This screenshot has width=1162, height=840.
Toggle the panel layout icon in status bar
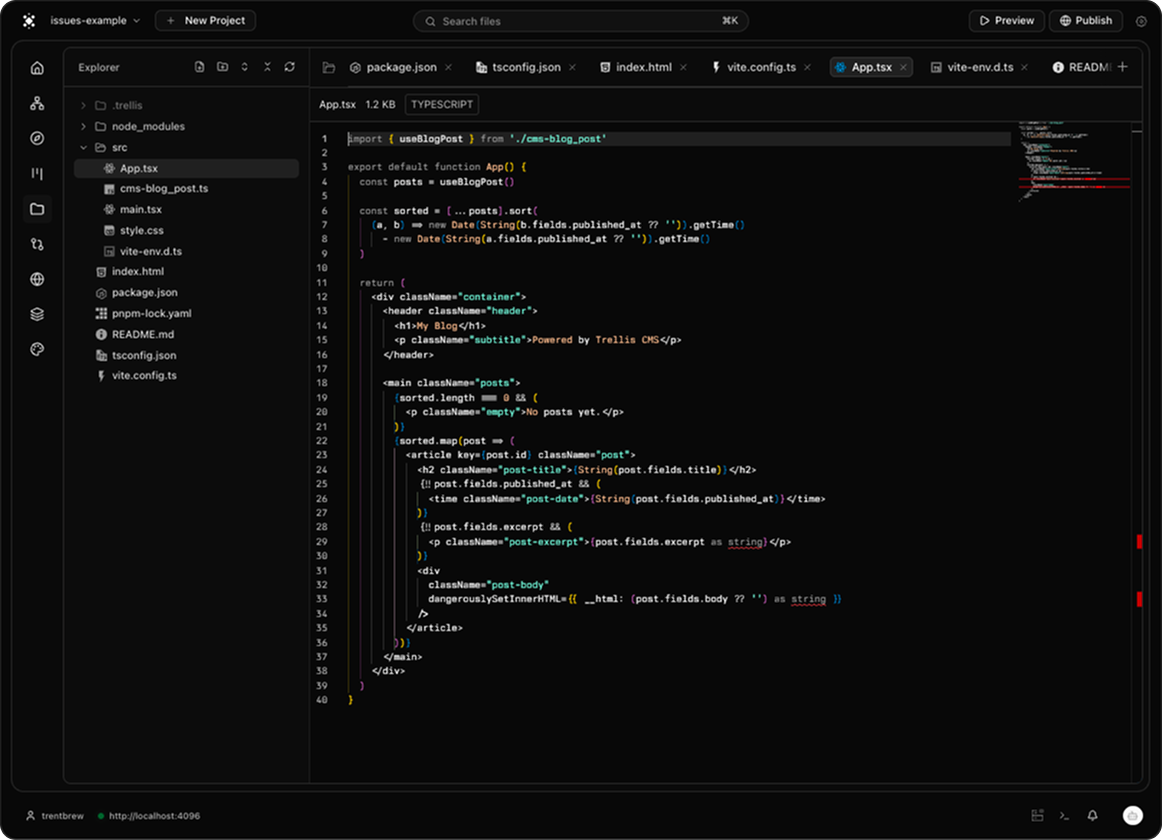click(1038, 816)
